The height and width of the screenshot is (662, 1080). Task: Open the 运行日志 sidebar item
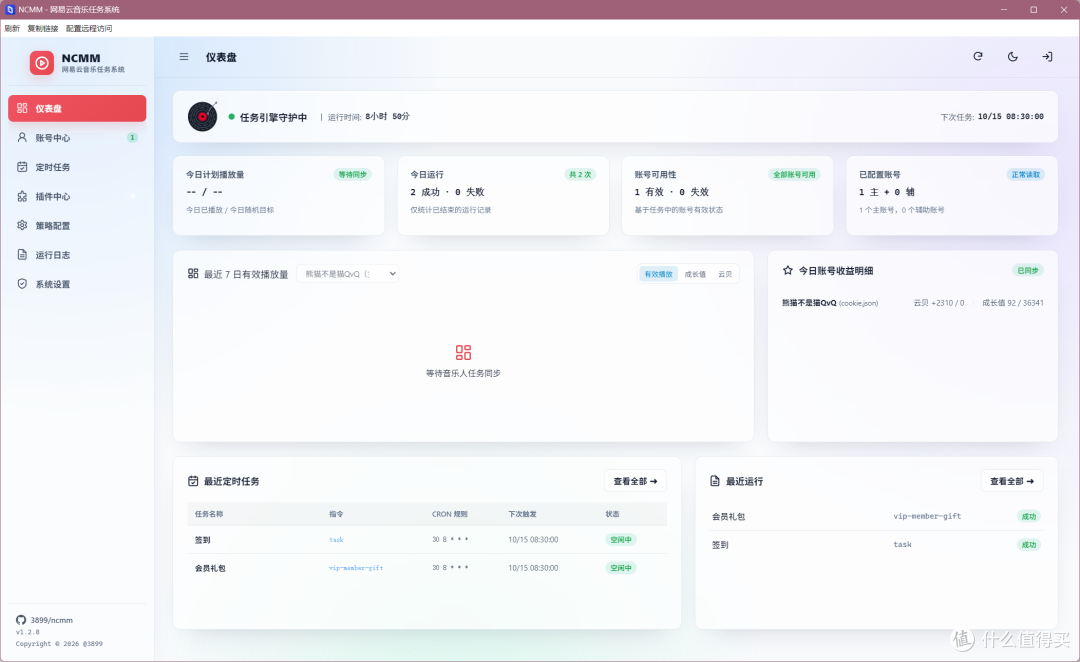77,255
